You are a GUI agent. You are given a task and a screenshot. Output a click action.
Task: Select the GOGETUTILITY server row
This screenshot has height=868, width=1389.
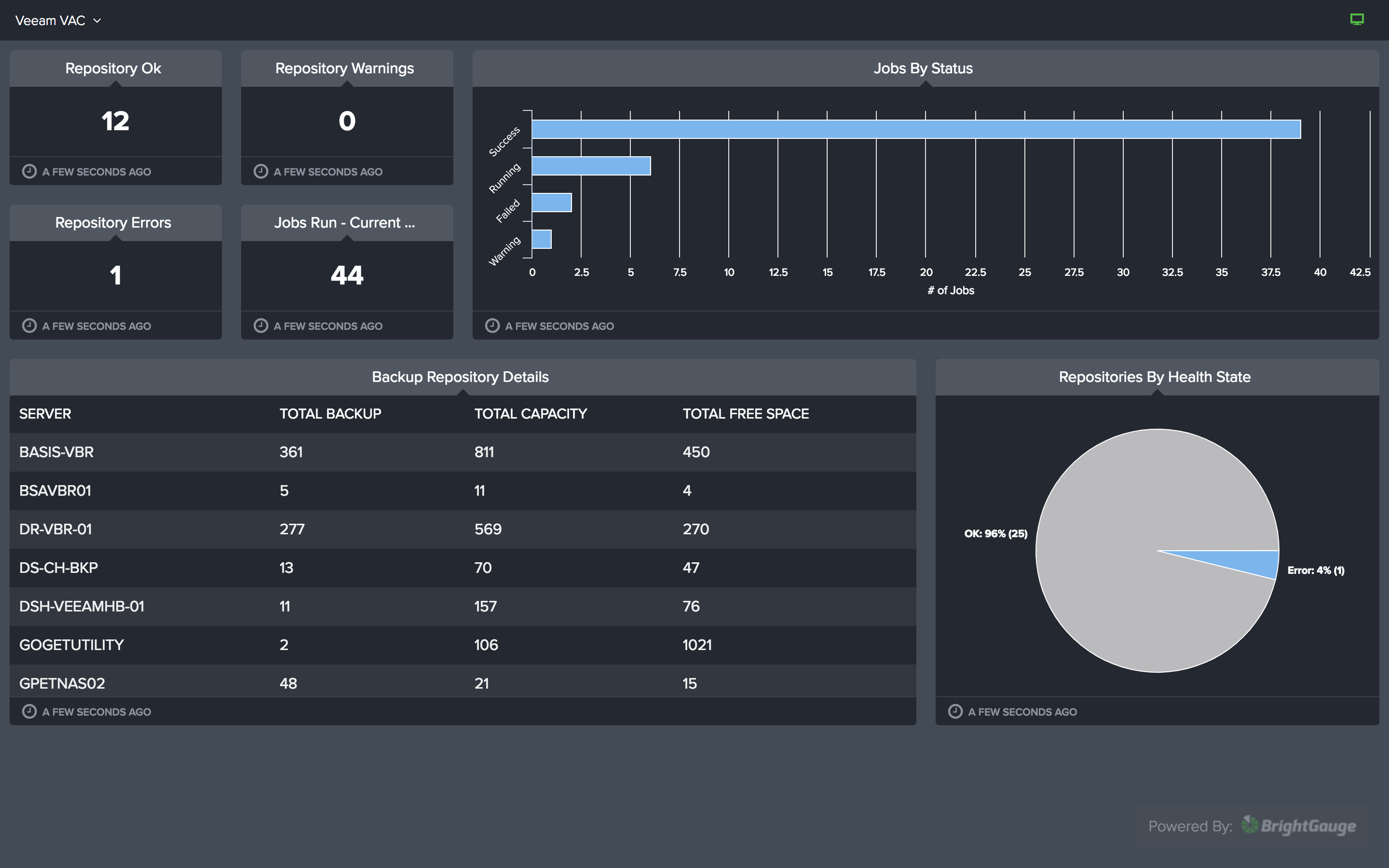(x=463, y=645)
